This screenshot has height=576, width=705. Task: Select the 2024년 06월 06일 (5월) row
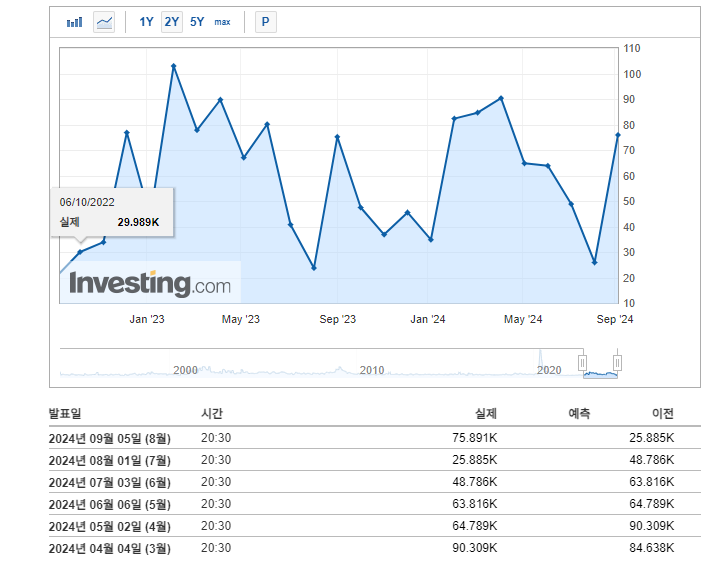[x=110, y=504]
